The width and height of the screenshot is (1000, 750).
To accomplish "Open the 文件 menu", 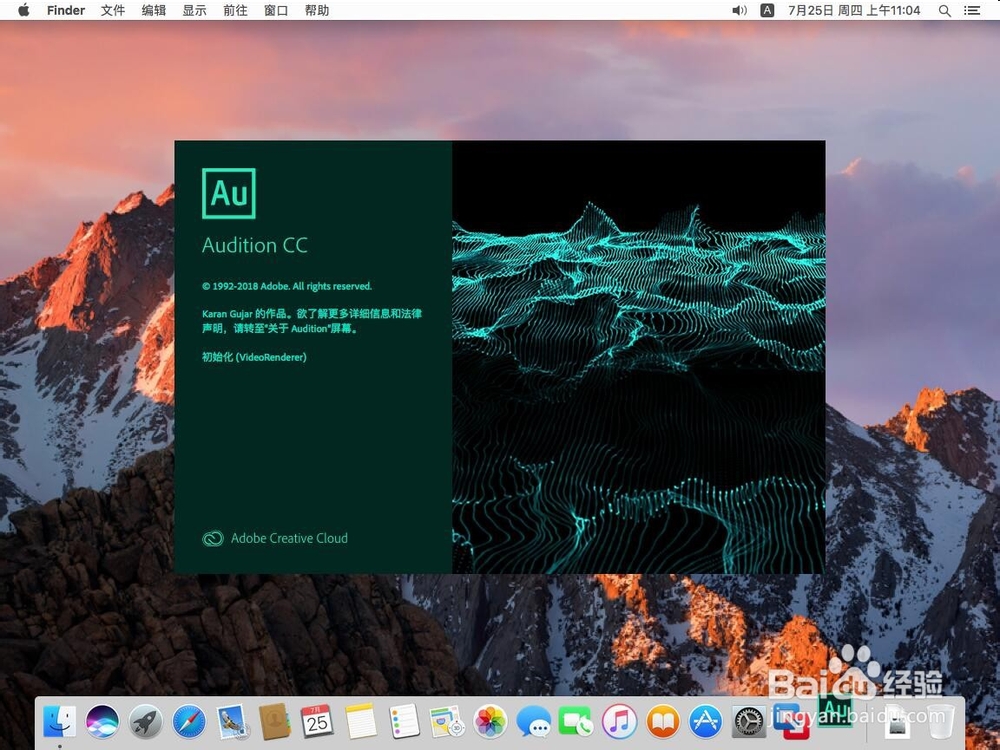I will pyautogui.click(x=113, y=10).
